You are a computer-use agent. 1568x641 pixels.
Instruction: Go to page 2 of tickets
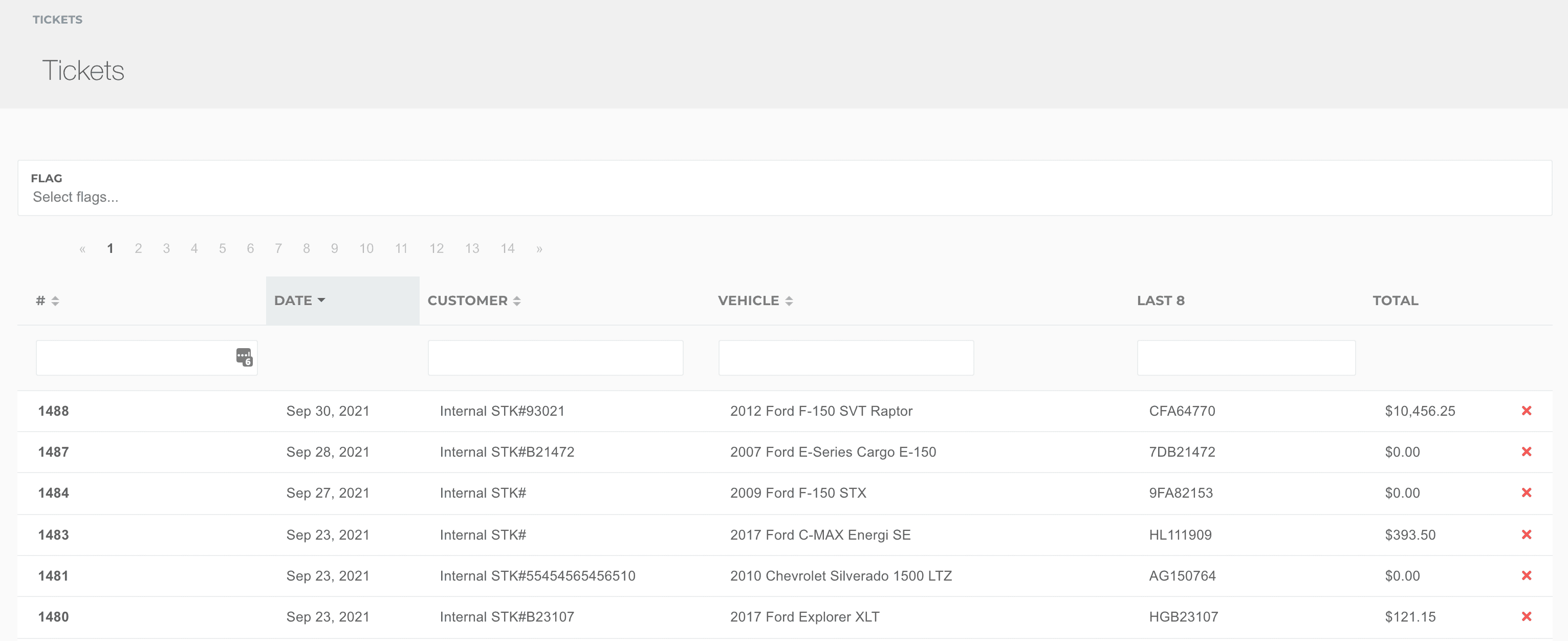click(138, 248)
